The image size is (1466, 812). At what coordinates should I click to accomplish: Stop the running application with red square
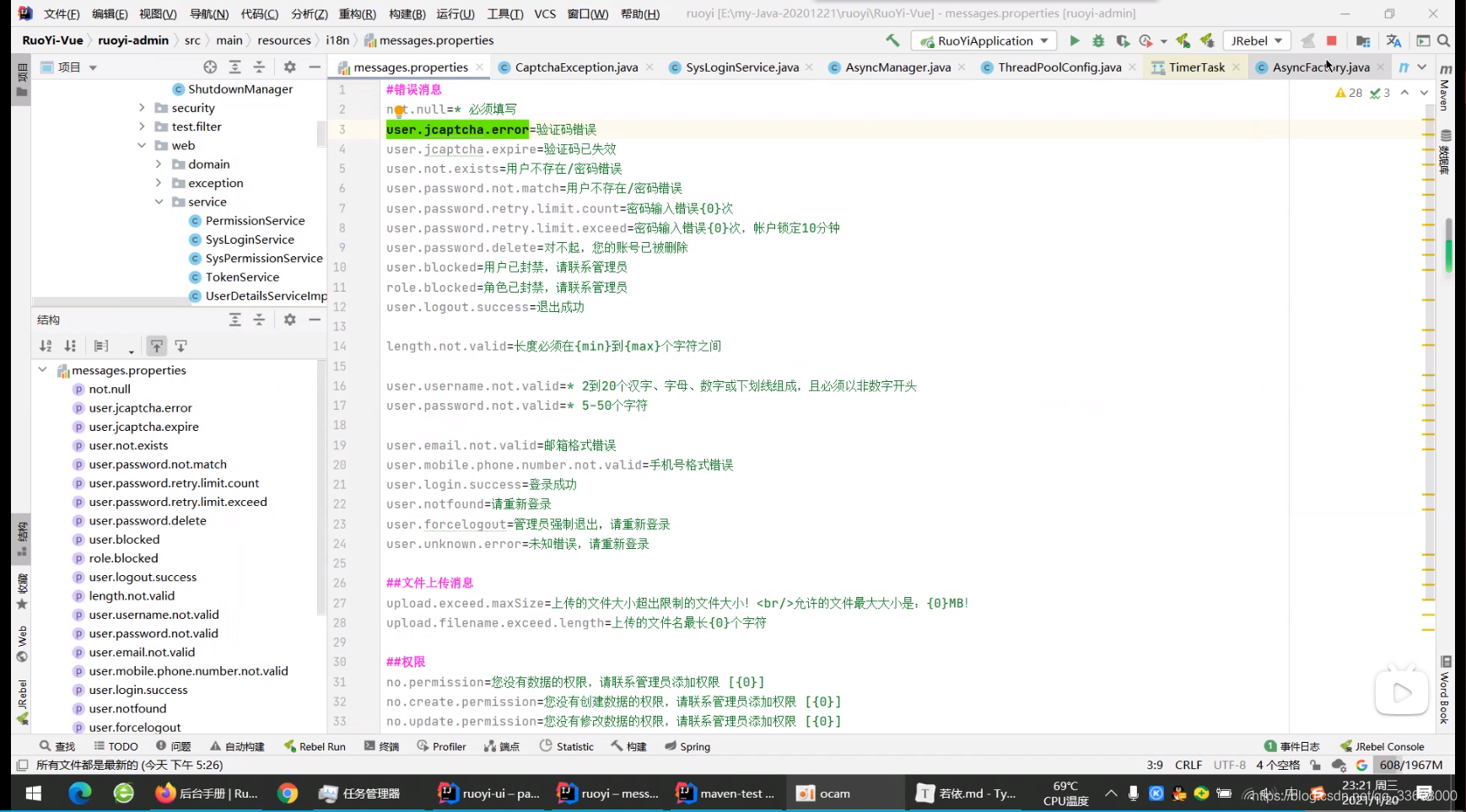tap(1332, 40)
